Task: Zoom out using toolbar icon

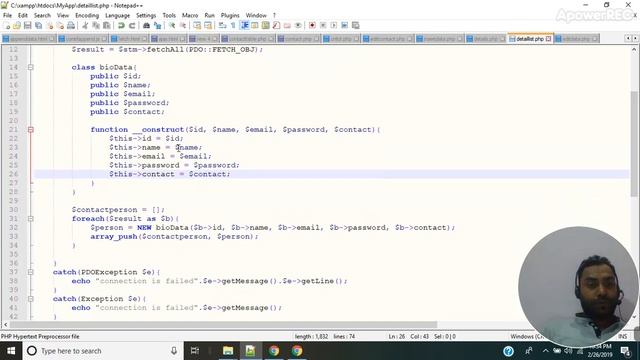Action: [x=183, y=25]
